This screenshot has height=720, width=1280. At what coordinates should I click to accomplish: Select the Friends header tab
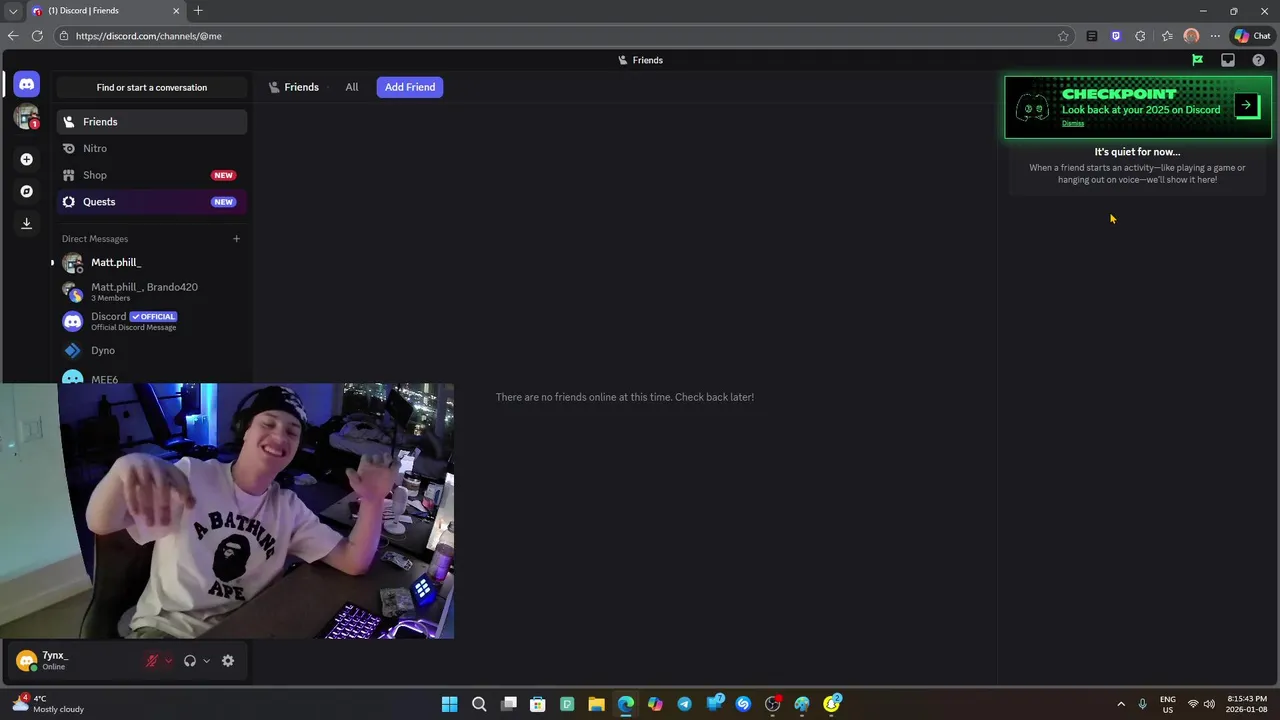click(294, 87)
